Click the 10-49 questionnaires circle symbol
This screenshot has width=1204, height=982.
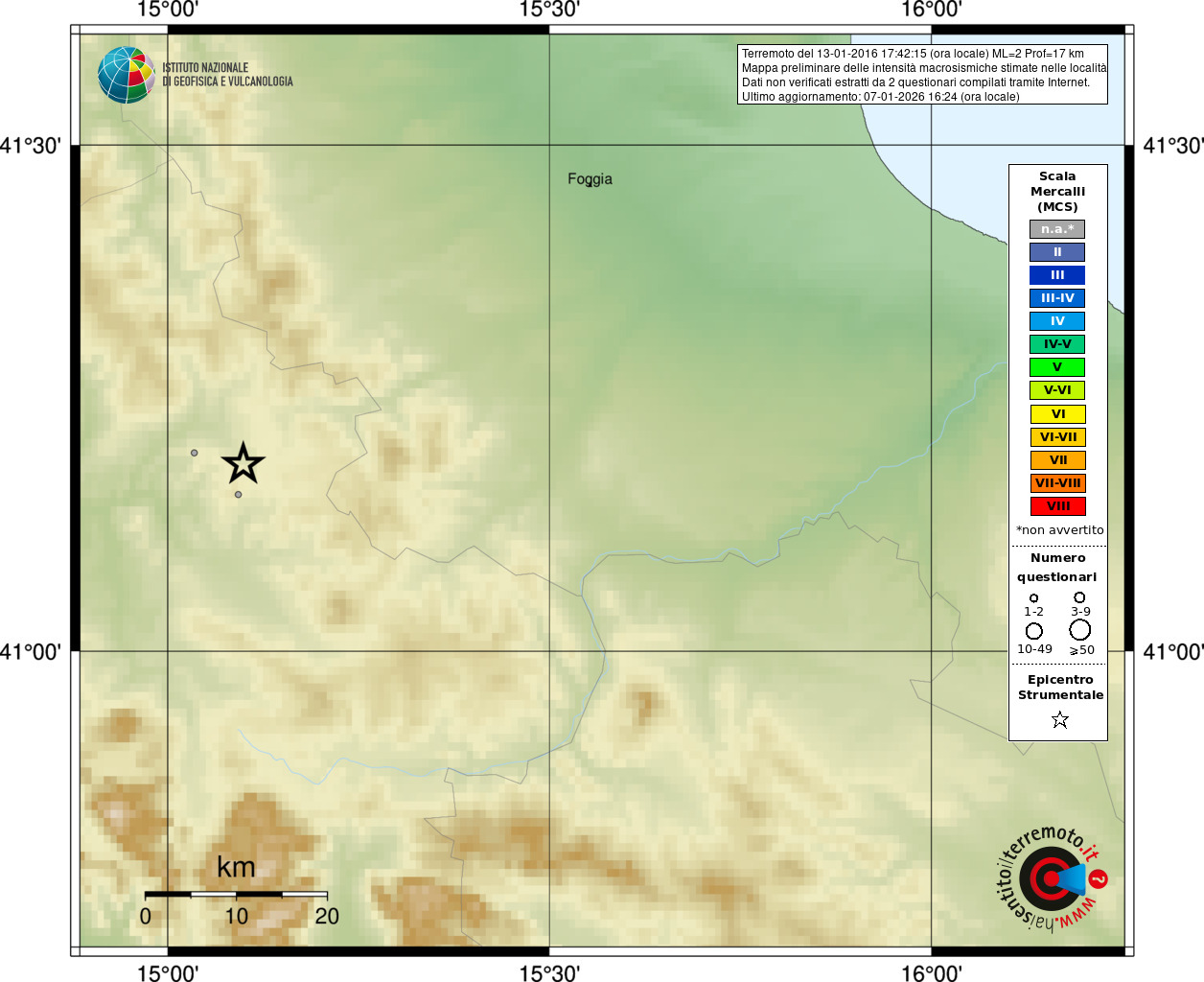click(x=1034, y=631)
